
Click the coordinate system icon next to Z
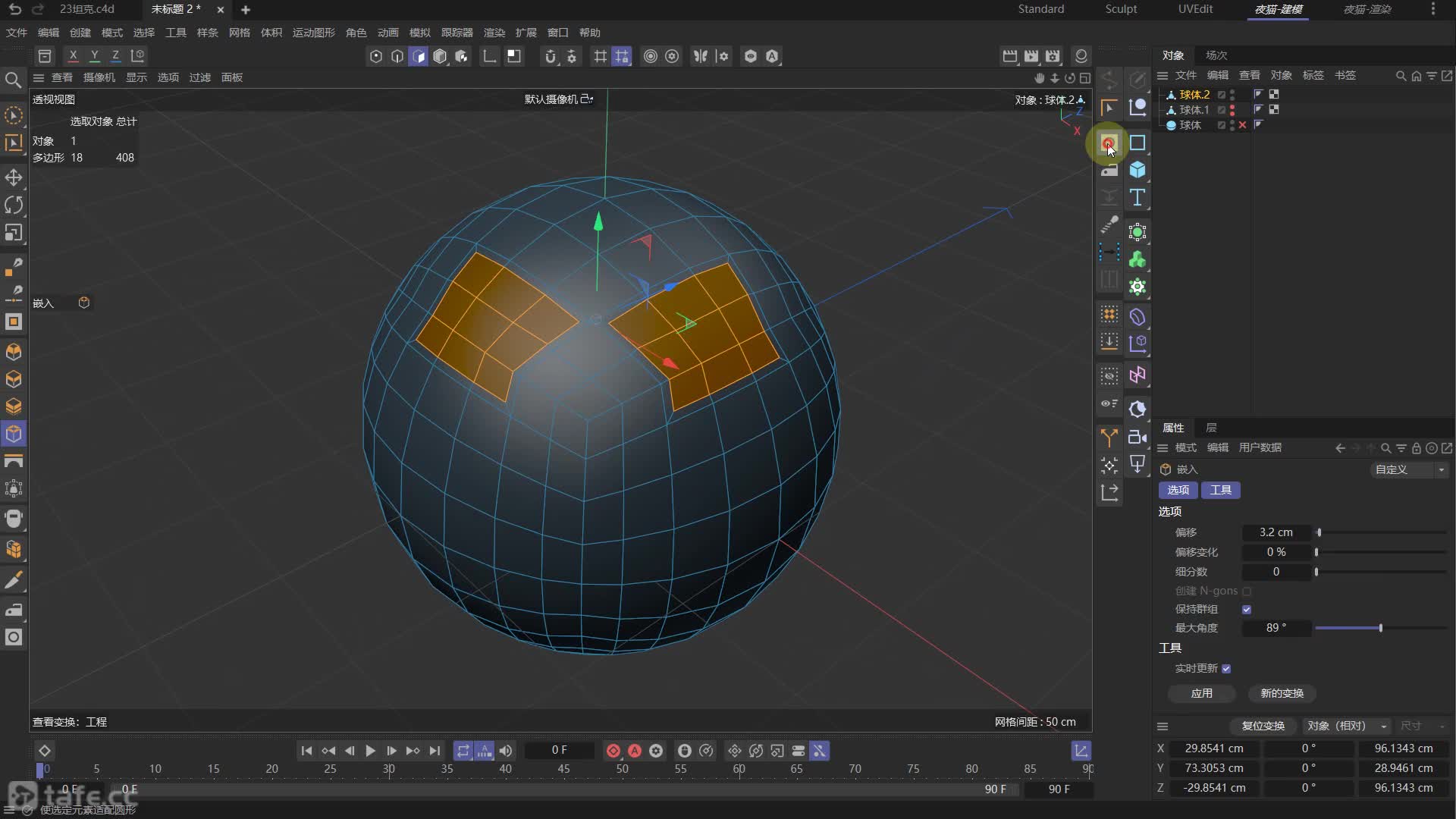click(137, 56)
